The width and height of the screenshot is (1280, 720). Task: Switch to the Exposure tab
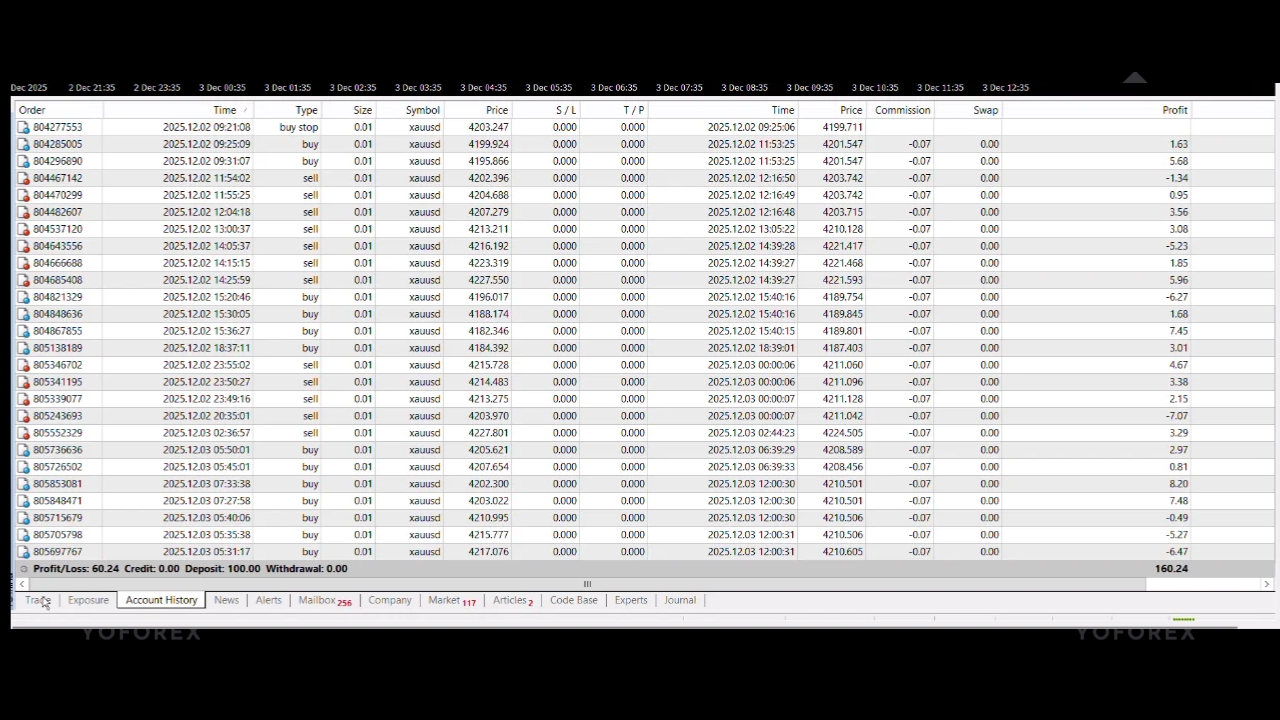(88, 600)
